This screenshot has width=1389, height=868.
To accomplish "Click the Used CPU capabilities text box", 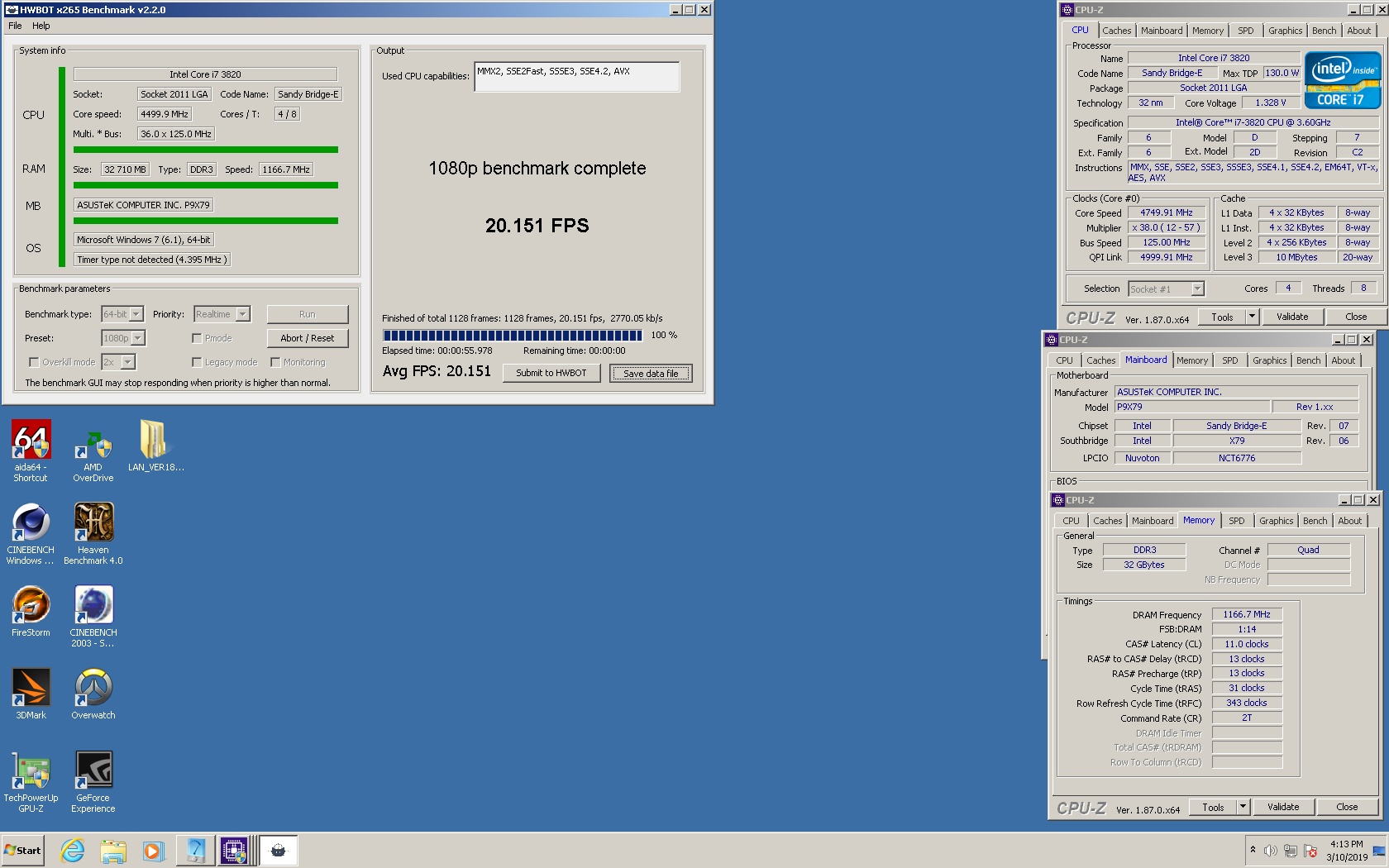I will click(x=577, y=76).
